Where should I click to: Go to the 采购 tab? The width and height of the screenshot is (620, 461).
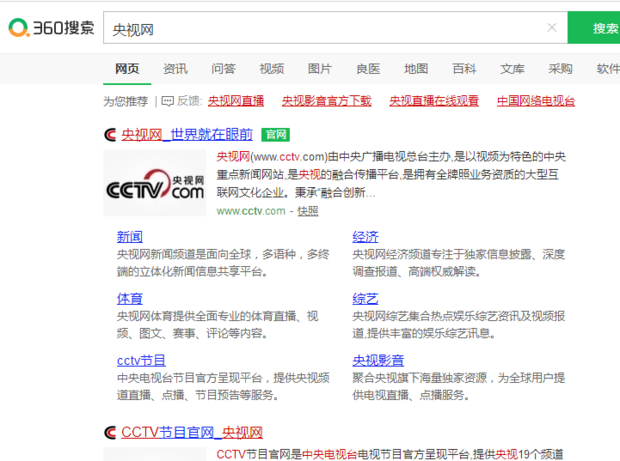(560, 69)
